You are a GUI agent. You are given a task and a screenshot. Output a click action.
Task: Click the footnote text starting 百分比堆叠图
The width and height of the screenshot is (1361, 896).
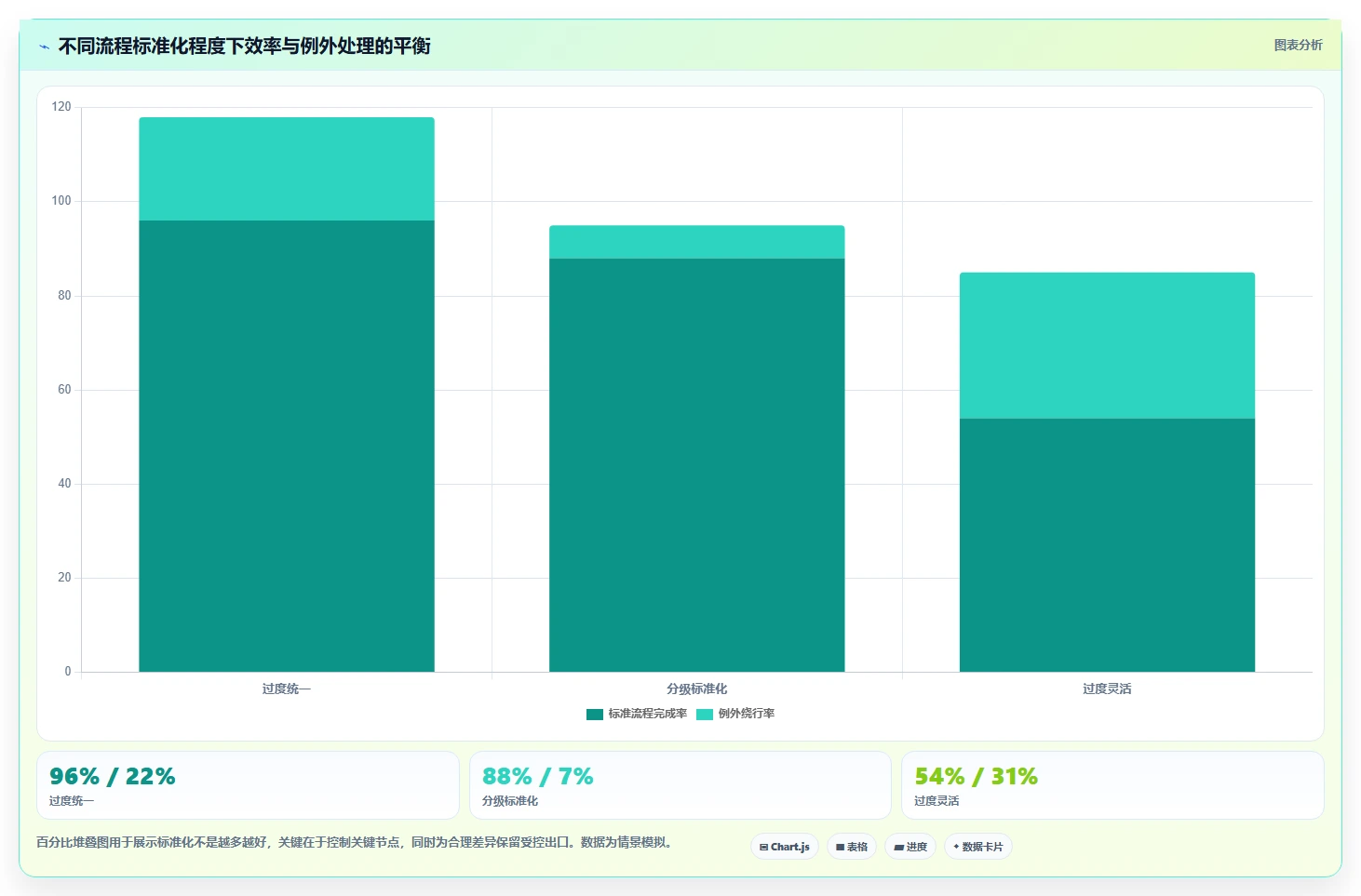point(354,842)
